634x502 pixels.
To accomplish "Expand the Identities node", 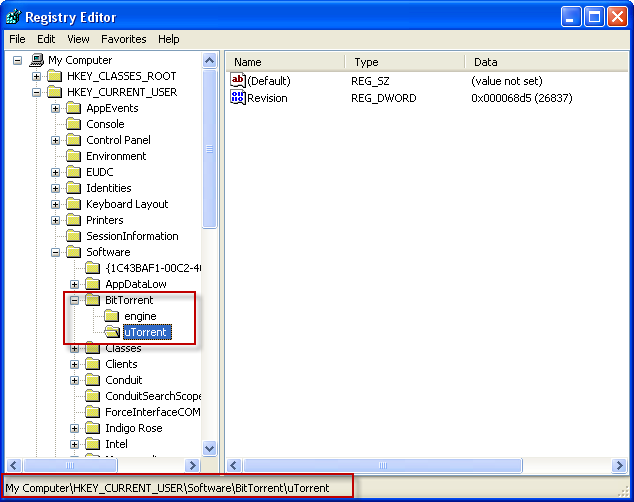I will (x=55, y=188).
